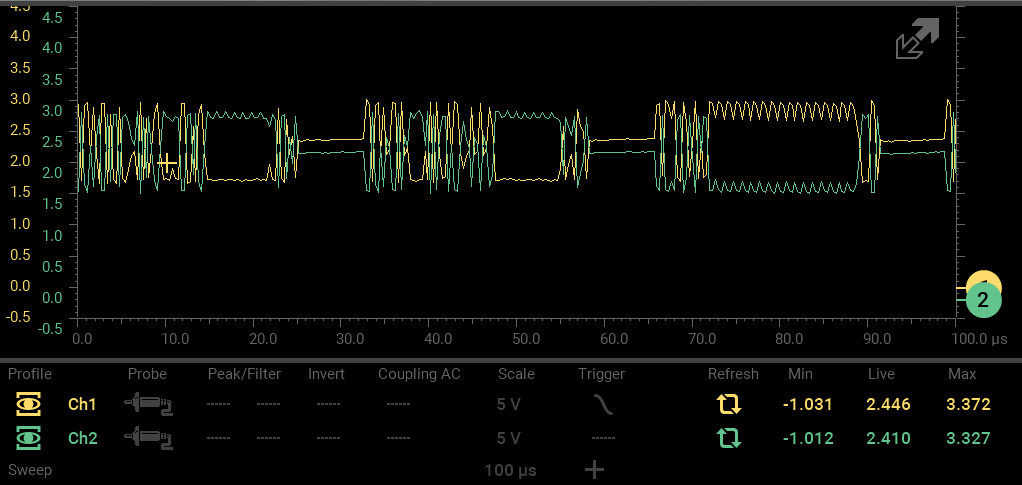This screenshot has height=485, width=1022.
Task: Toggle Ch2 visibility eye icon
Action: [x=30, y=438]
